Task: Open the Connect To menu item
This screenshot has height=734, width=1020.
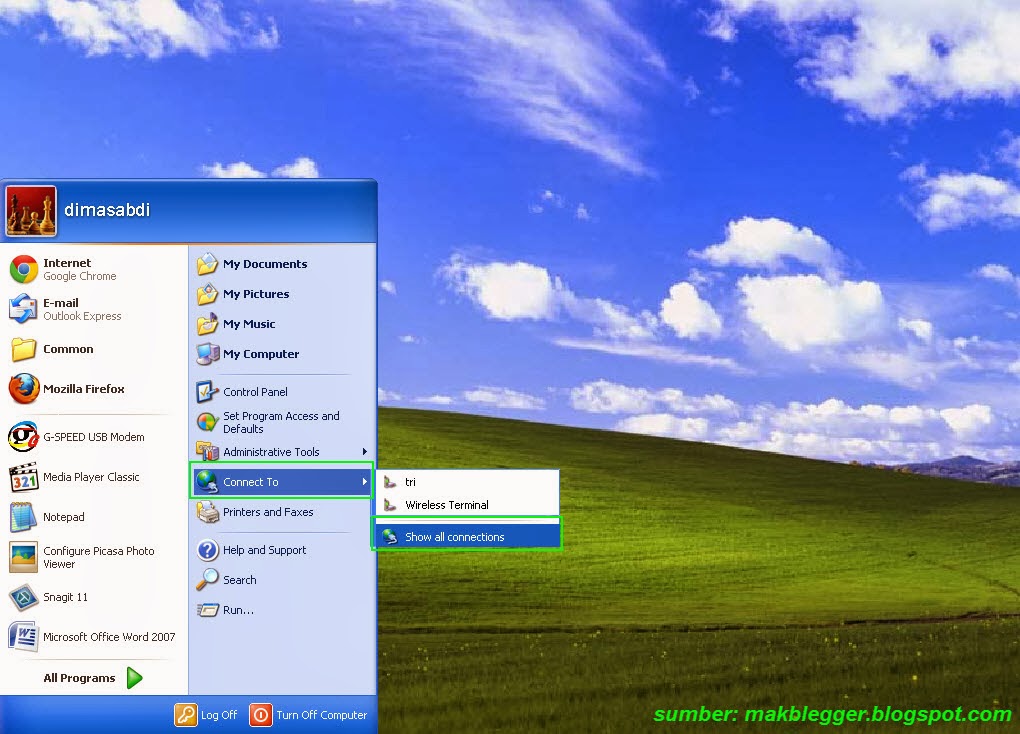Action: click(x=282, y=482)
